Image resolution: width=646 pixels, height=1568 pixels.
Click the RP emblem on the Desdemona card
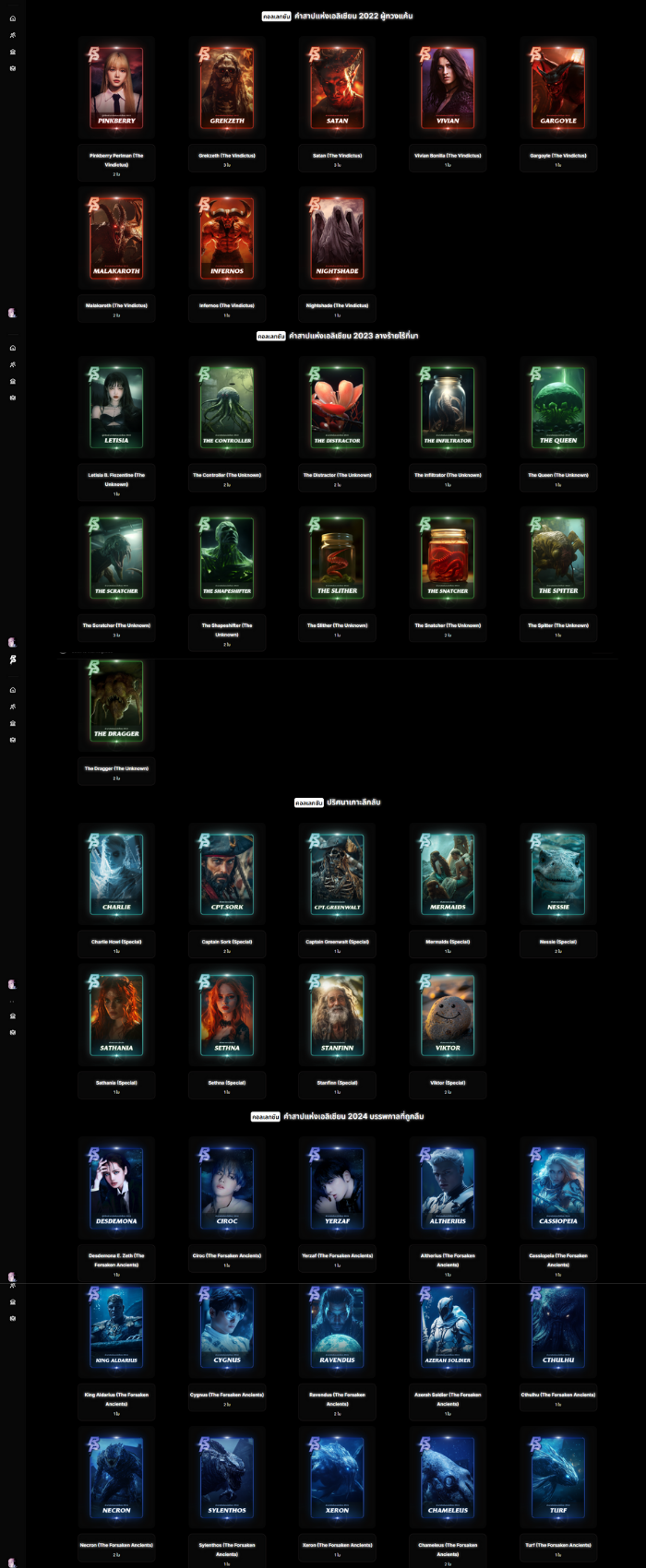coord(93,1155)
